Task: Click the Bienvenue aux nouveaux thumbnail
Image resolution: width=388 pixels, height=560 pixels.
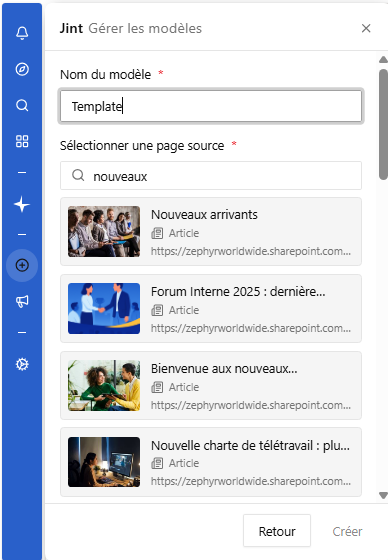Action: tap(104, 385)
